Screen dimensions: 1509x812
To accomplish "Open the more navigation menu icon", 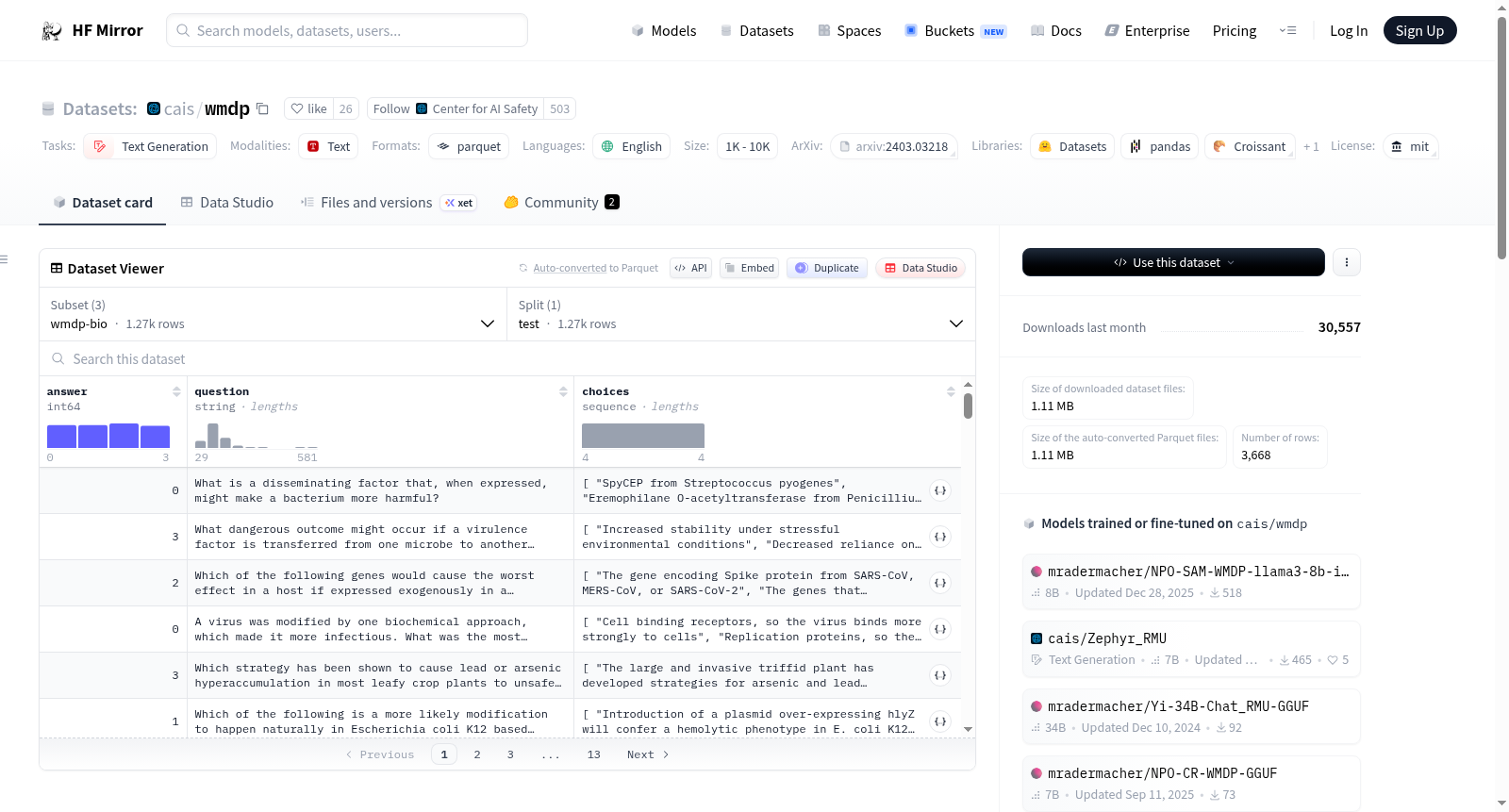I will pos(1287,31).
